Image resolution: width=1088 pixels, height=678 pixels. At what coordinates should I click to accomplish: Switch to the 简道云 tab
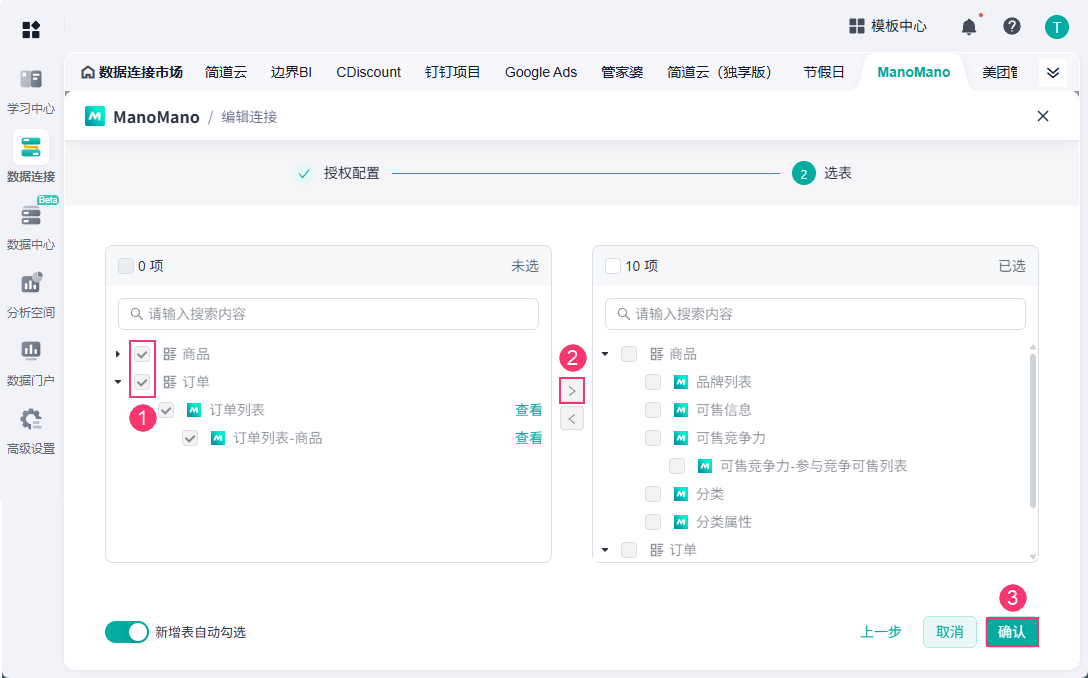(226, 72)
